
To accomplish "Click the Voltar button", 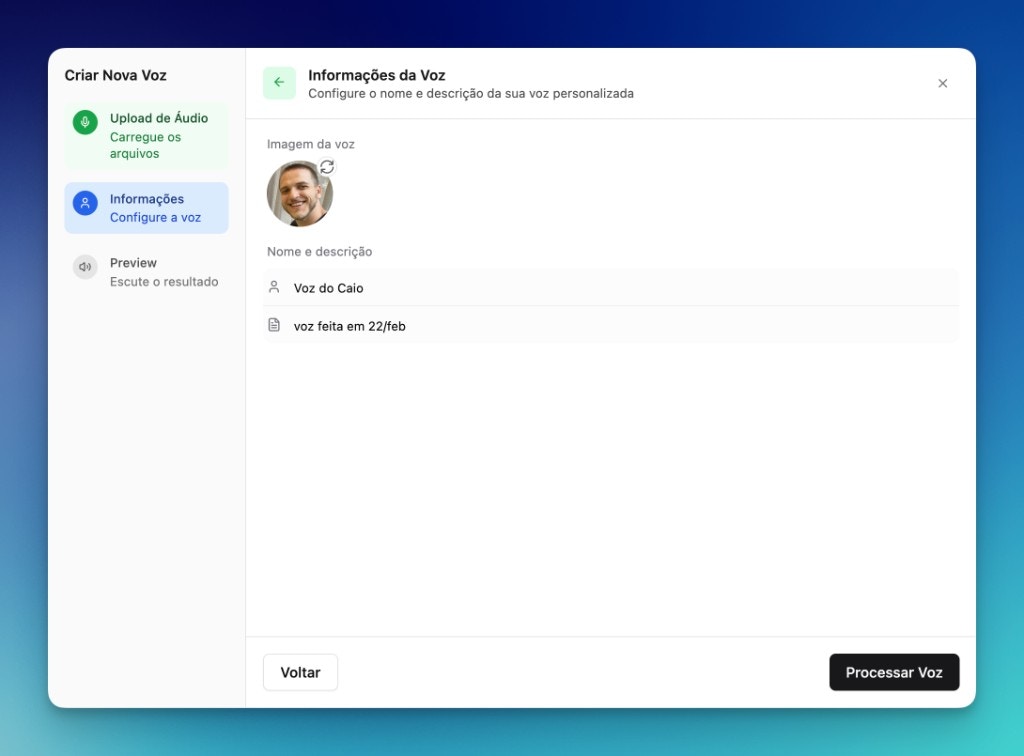I will 300,672.
